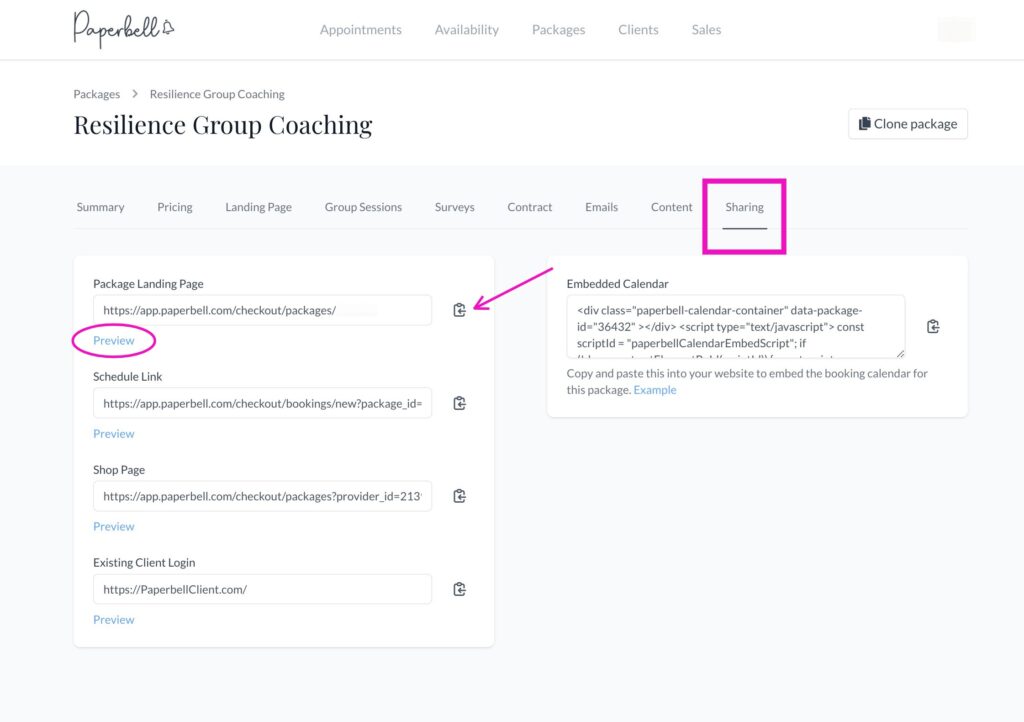Click the Packages breadcrumb link
This screenshot has width=1024, height=722.
pyautogui.click(x=97, y=94)
